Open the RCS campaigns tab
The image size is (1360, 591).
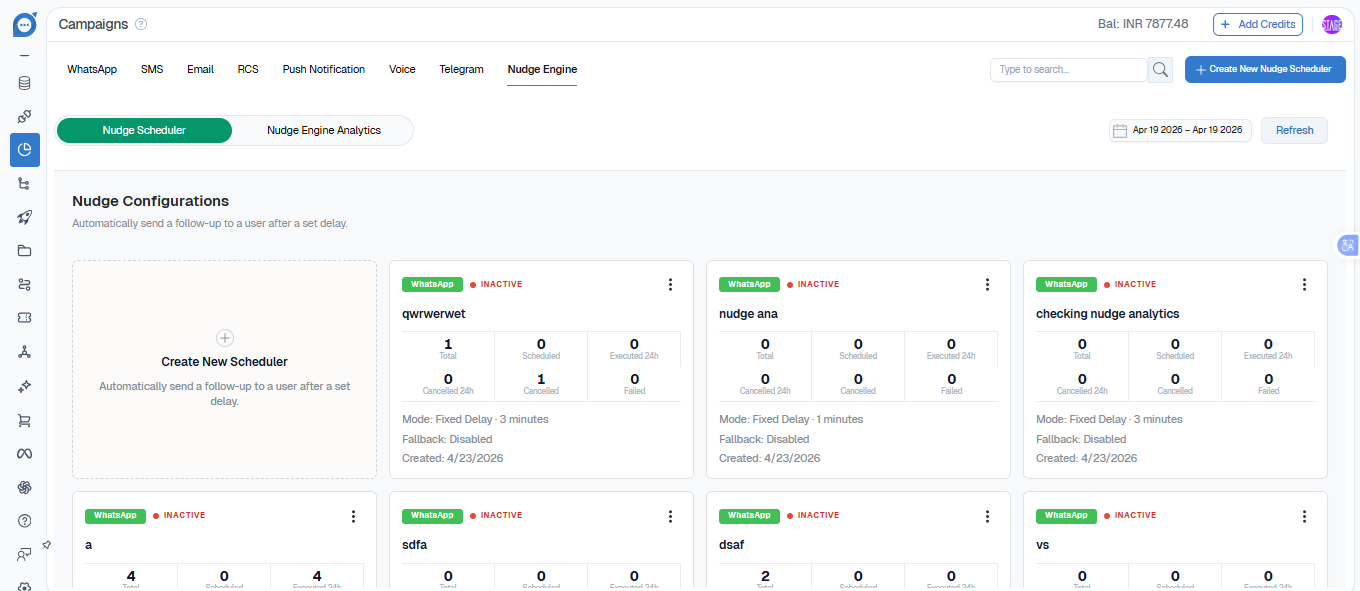(x=248, y=69)
